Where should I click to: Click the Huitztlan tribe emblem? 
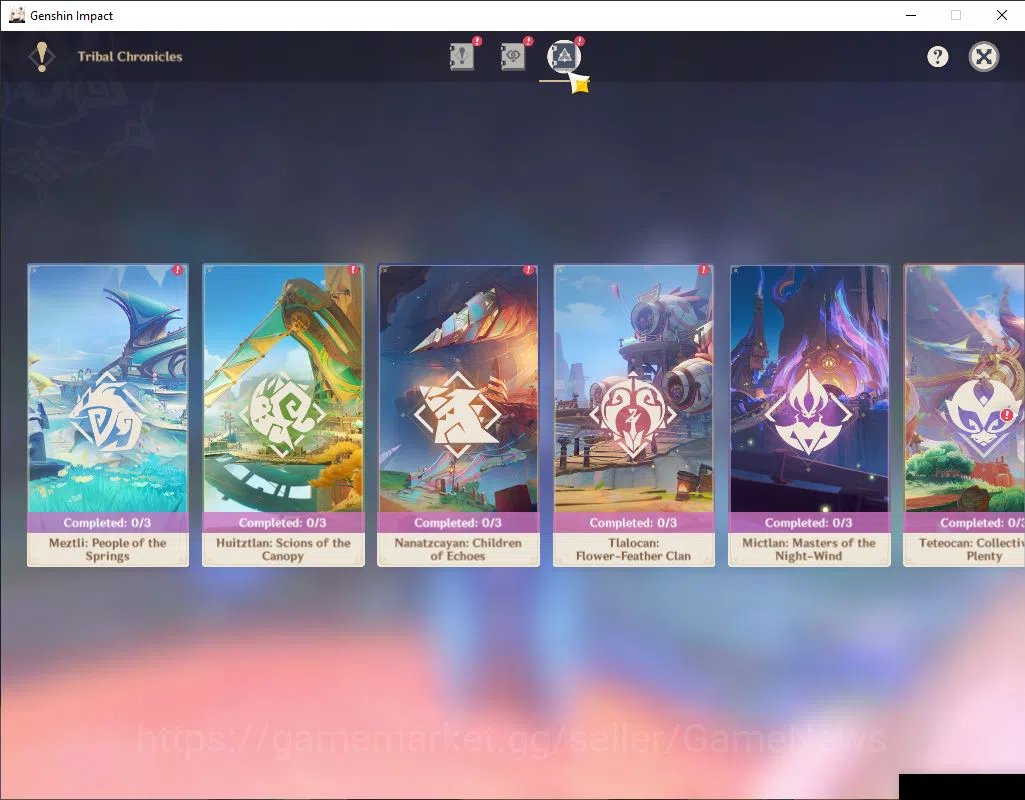282,414
